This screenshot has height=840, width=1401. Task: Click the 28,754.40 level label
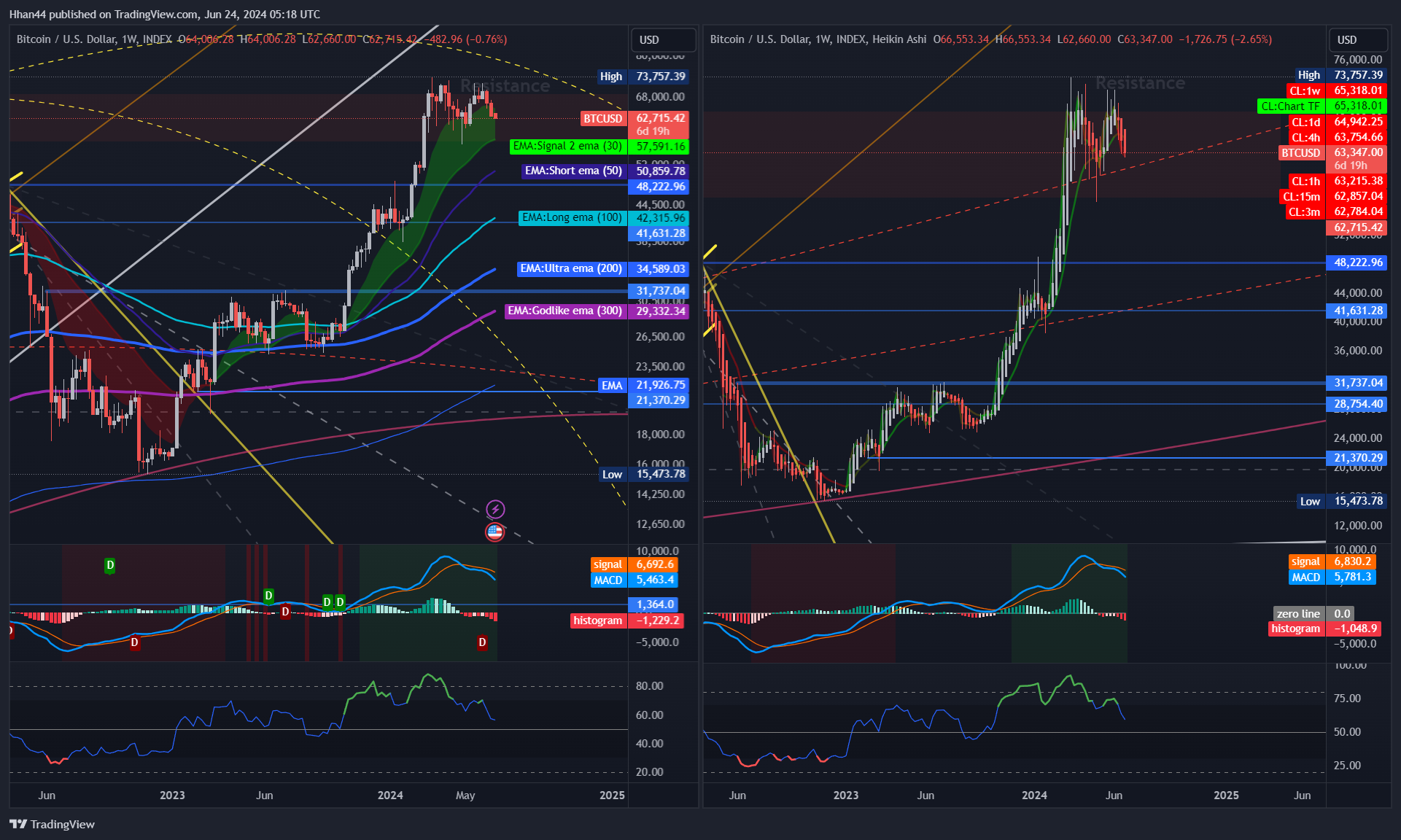1357,404
